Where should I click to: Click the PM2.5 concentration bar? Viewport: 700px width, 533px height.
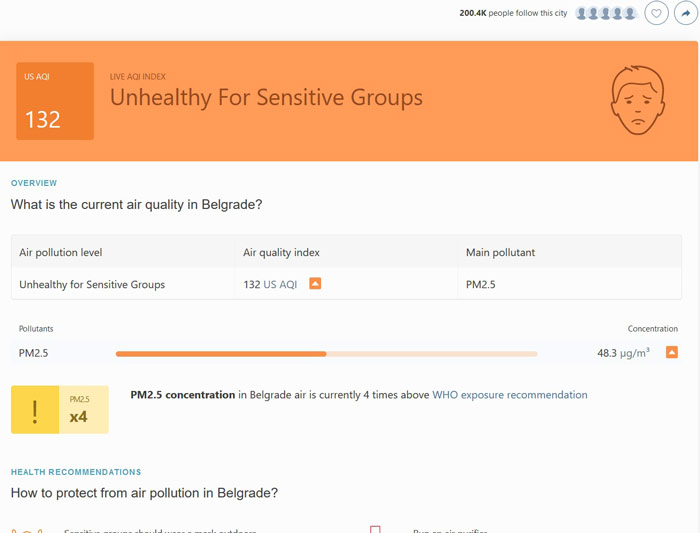(326, 353)
